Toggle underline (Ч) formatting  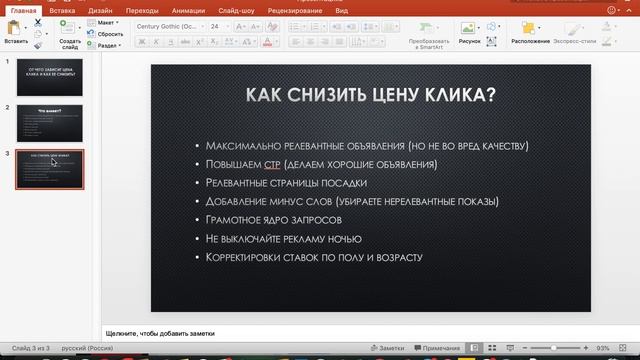click(171, 42)
